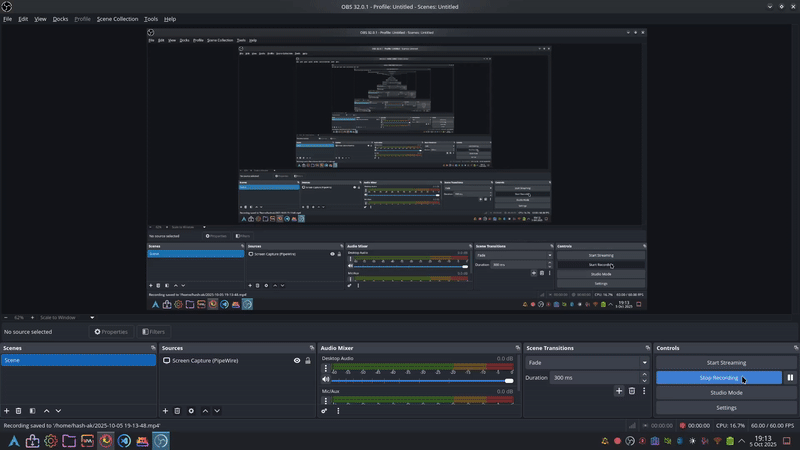Click the OBS preview canvas
Viewport: 800px width, 450px height.
pos(397,169)
